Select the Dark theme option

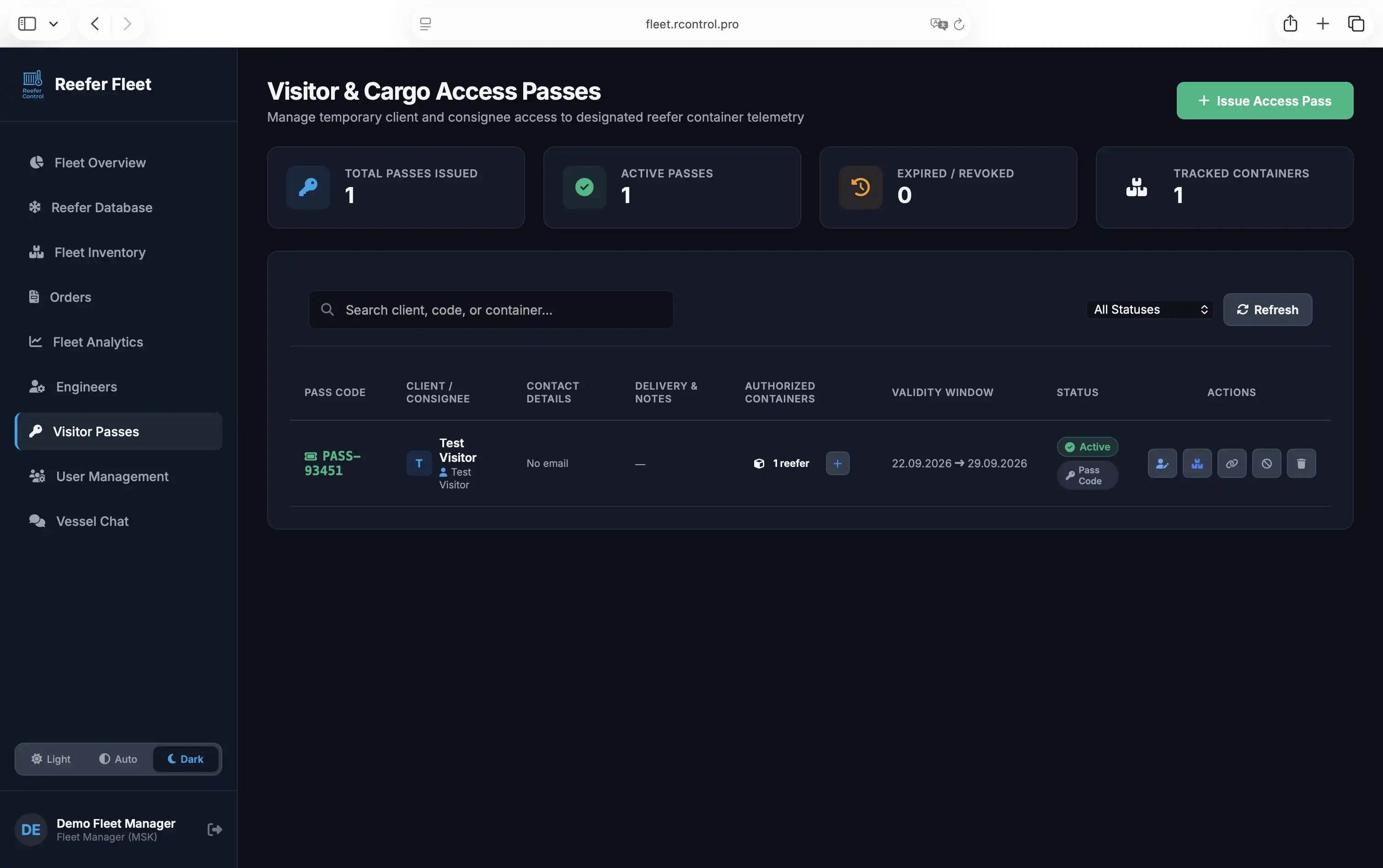click(x=185, y=759)
